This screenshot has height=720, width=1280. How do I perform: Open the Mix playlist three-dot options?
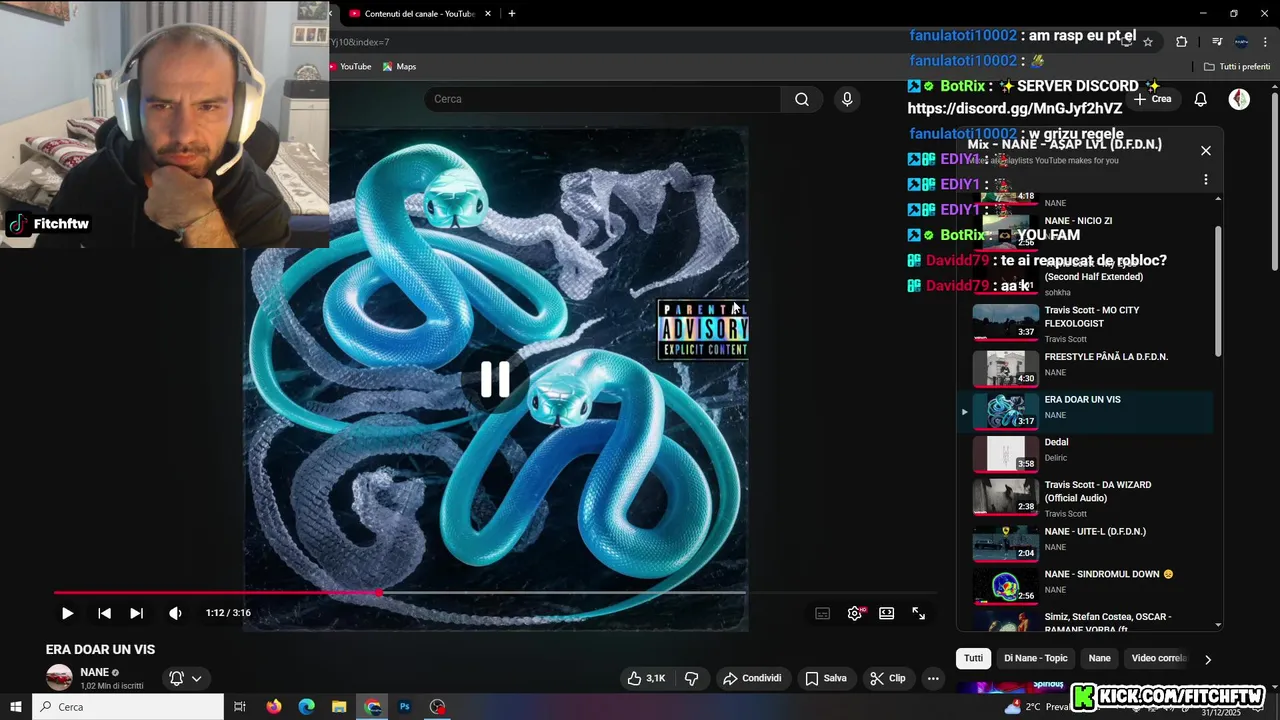[x=1206, y=180]
